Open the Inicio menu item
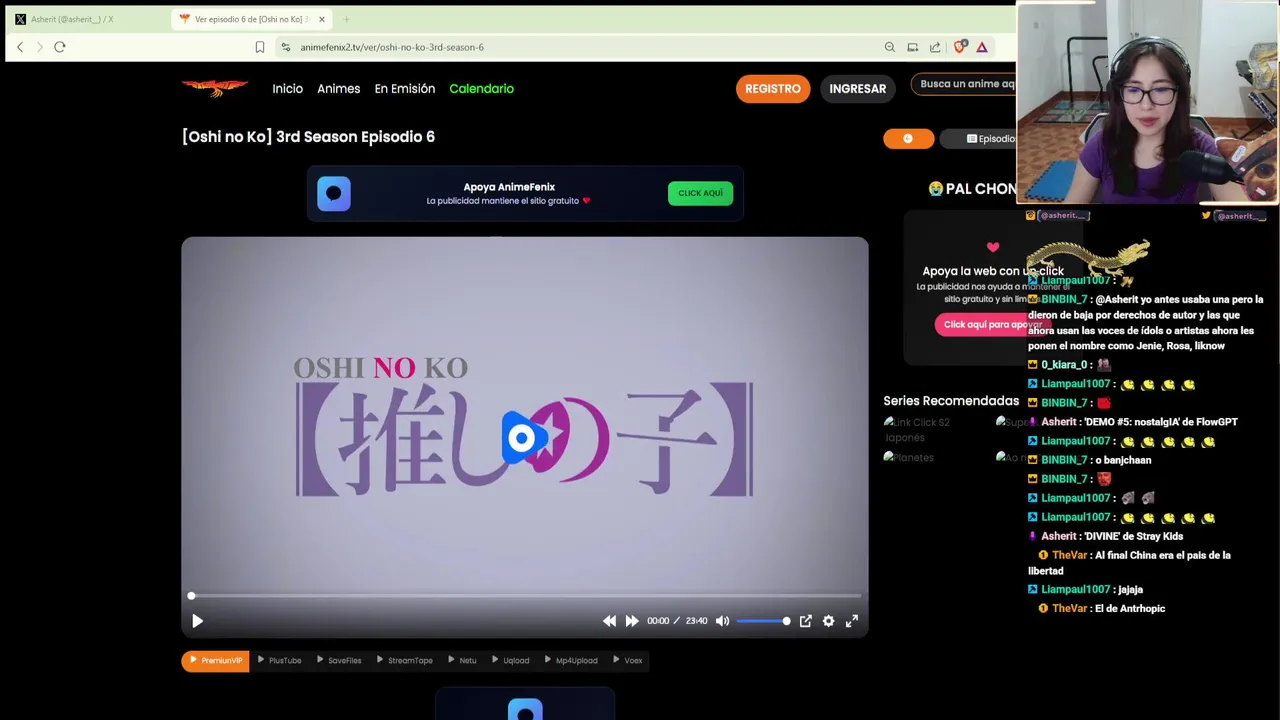 287,89
